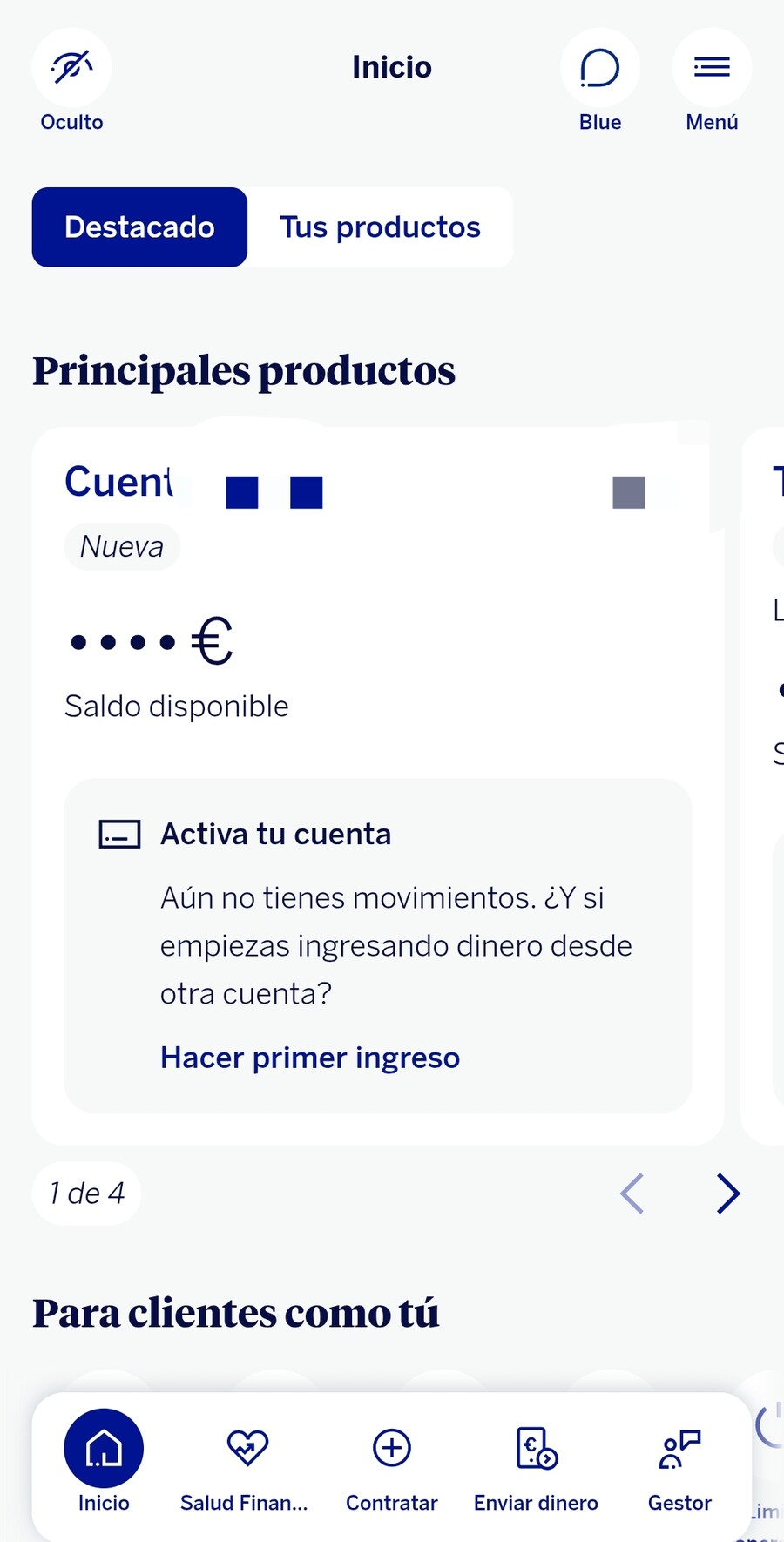The width and height of the screenshot is (784, 1542).
Task: Open the Blue chat assistant
Action: click(600, 68)
